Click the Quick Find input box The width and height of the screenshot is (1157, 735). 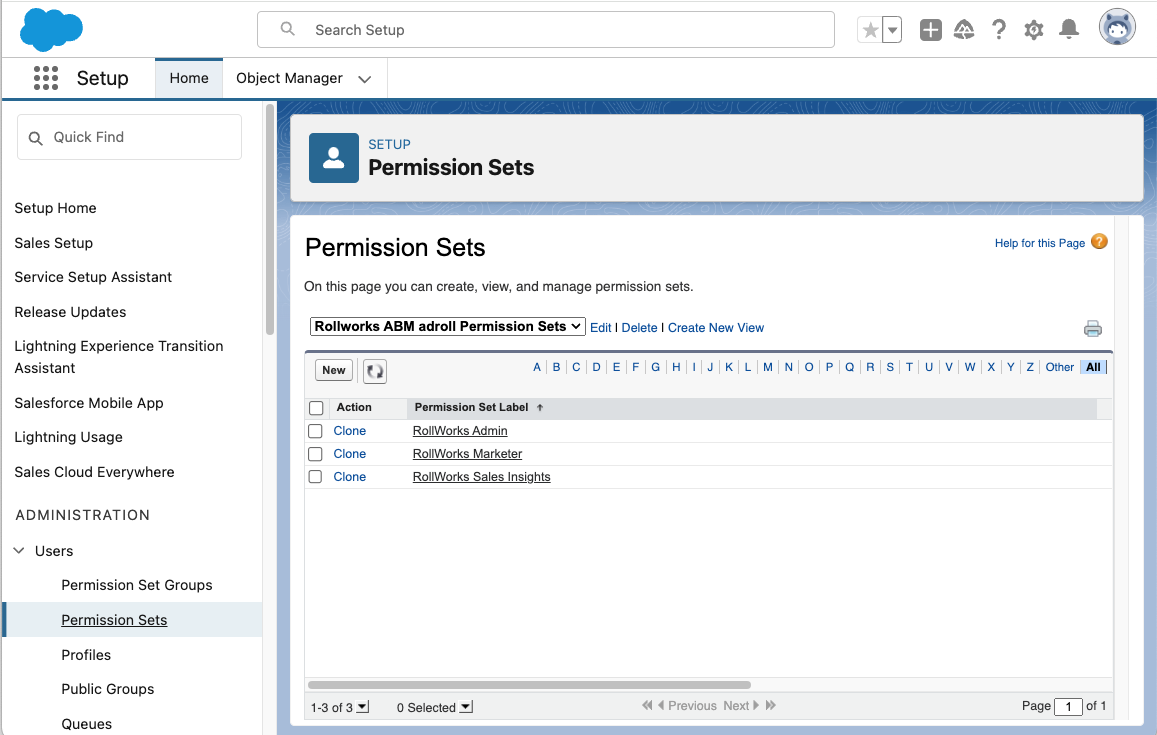pyautogui.click(x=130, y=137)
